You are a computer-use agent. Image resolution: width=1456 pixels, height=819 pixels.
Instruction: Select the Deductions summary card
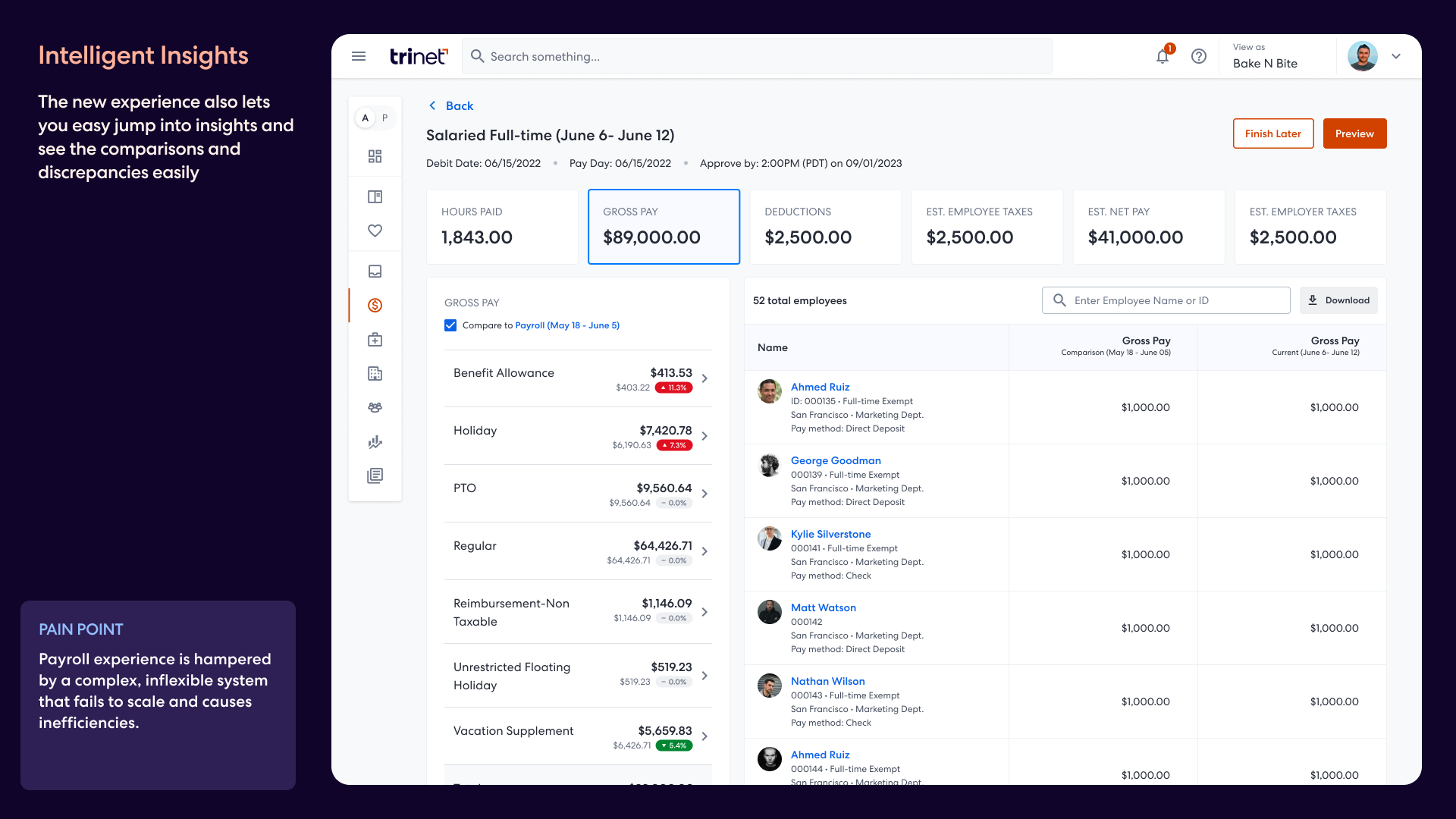(825, 226)
